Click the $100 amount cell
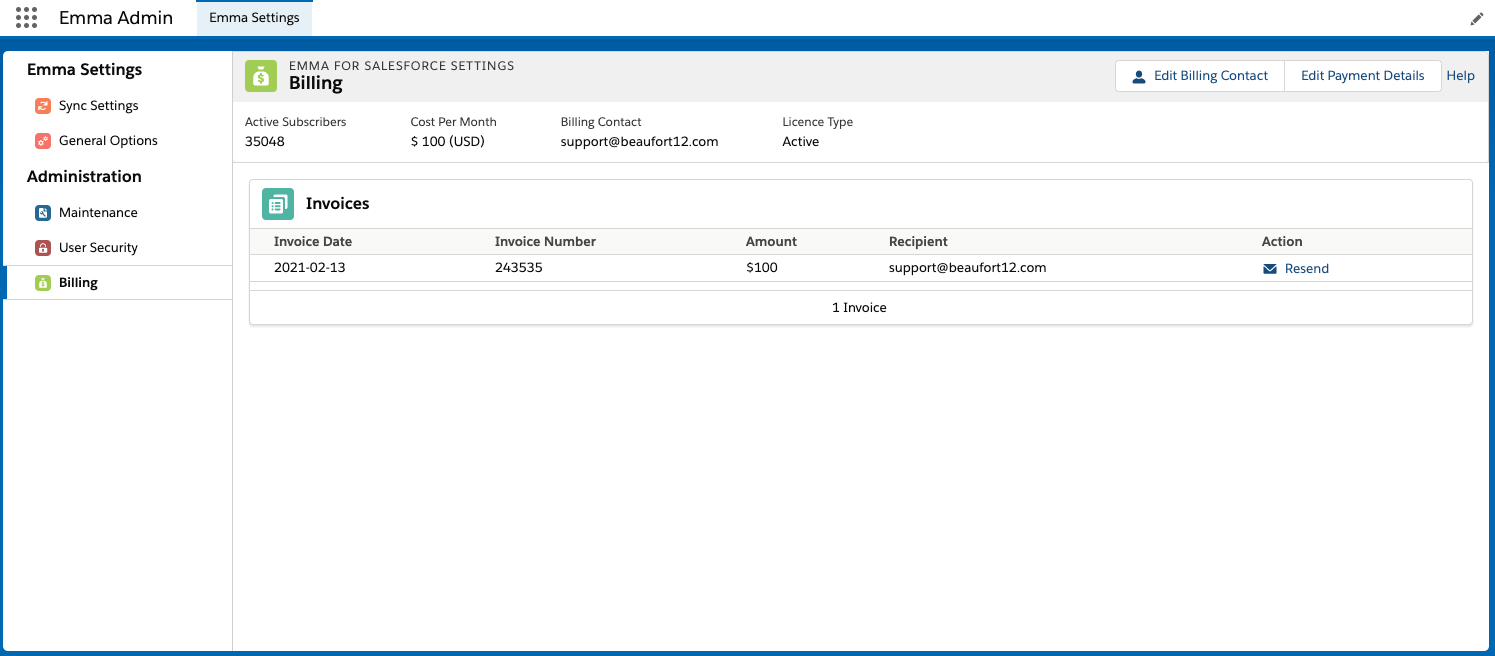The height and width of the screenshot is (656, 1495). 762,268
